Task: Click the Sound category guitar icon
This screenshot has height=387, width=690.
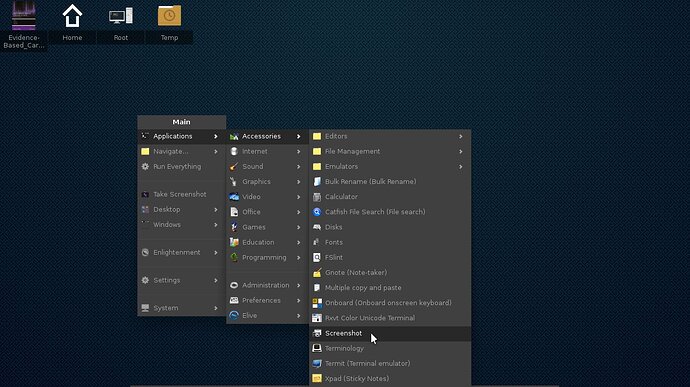Action: pyautogui.click(x=234, y=166)
